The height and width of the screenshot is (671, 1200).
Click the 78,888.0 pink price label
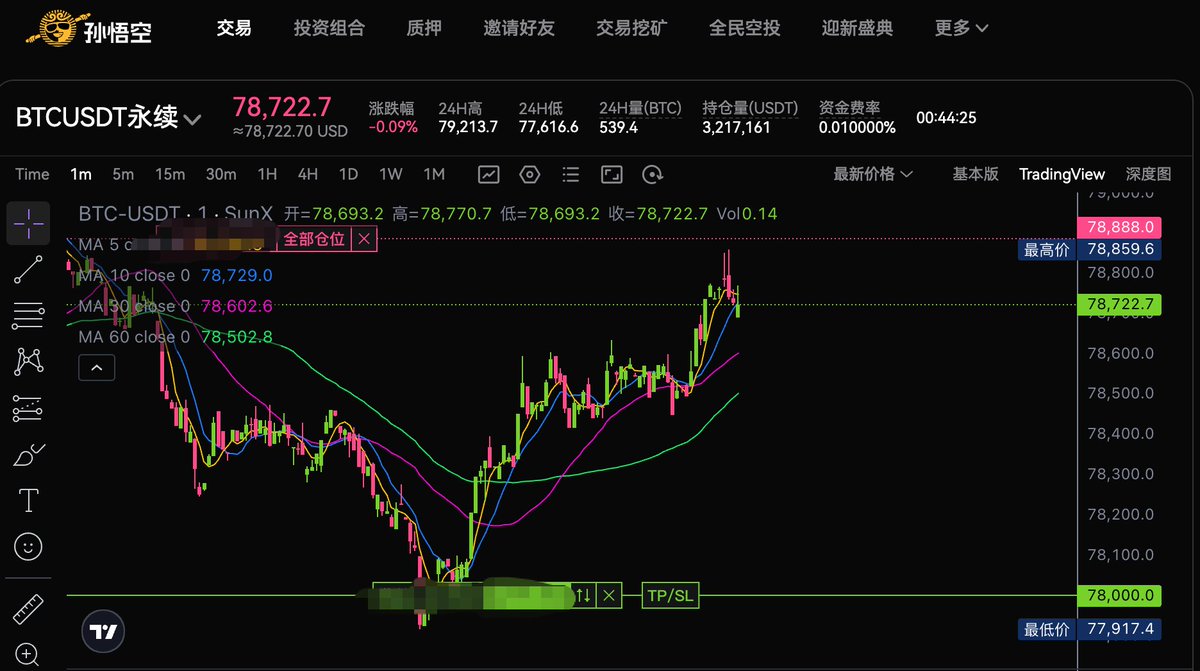coord(1120,227)
